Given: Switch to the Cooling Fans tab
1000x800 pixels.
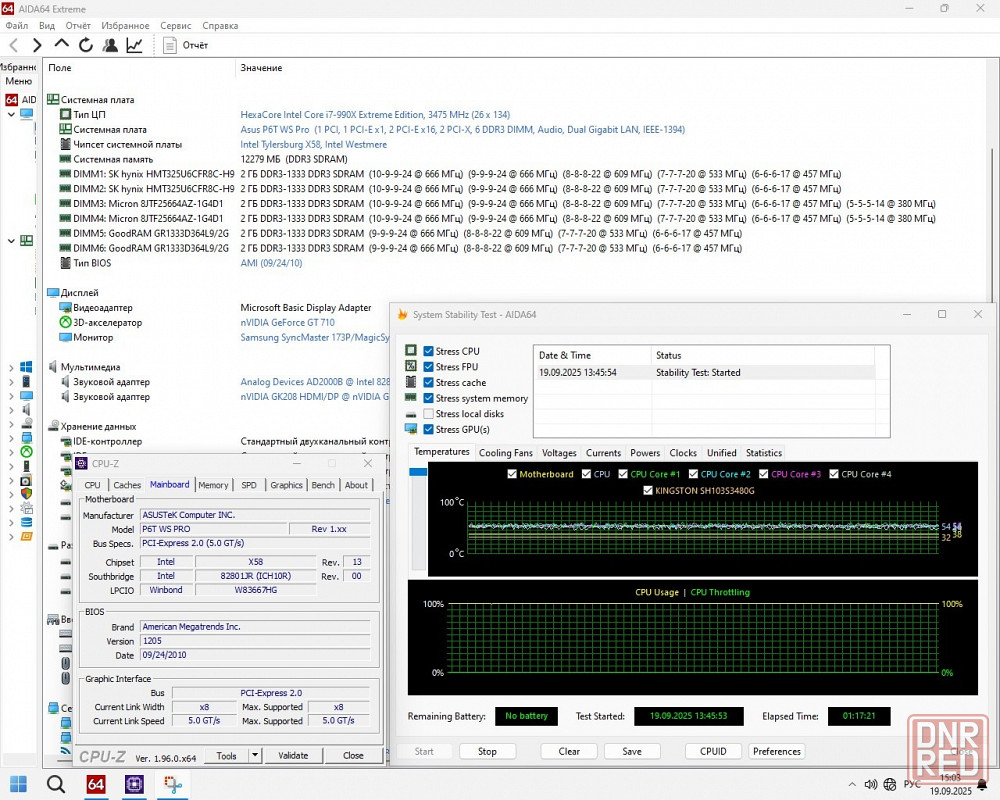Looking at the screenshot, I should click(505, 453).
